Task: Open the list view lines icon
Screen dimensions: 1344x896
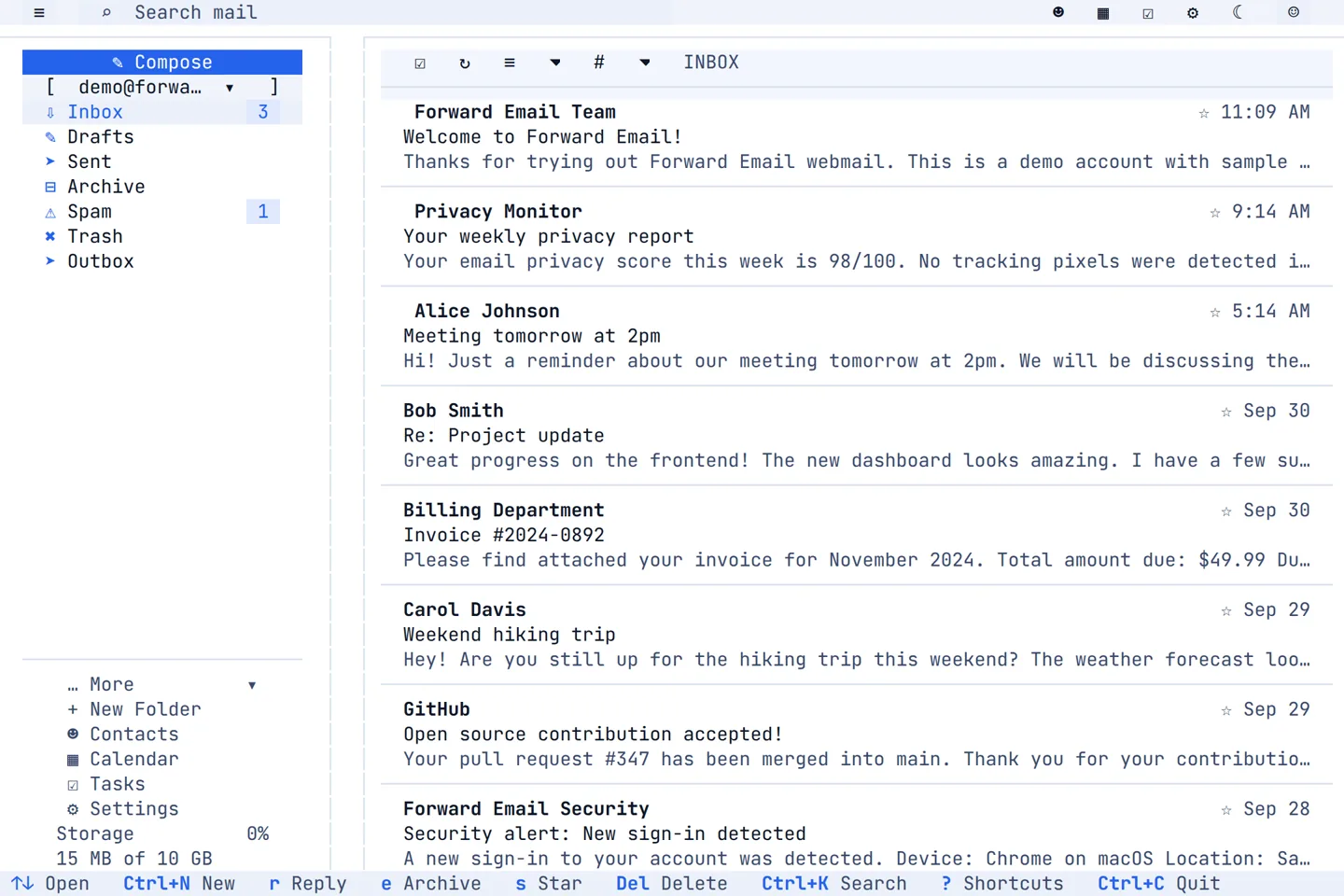Action: [510, 63]
